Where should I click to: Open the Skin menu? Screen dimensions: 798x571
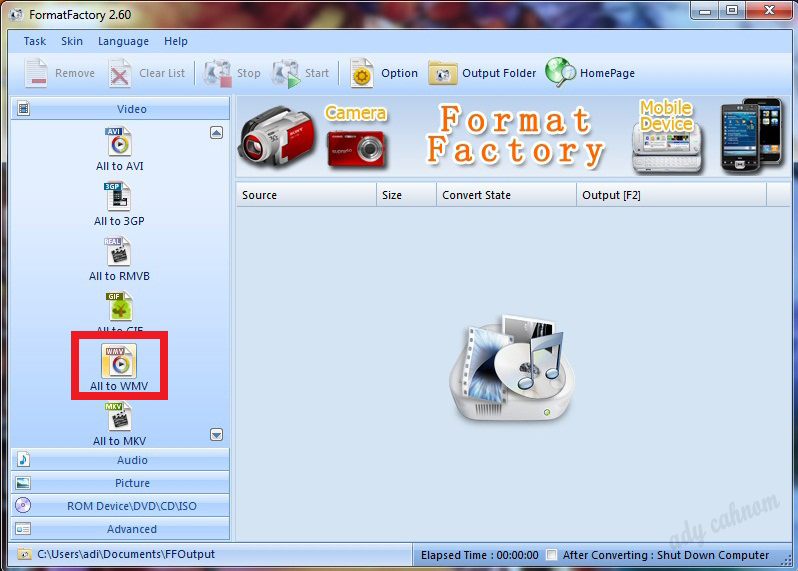[x=72, y=41]
